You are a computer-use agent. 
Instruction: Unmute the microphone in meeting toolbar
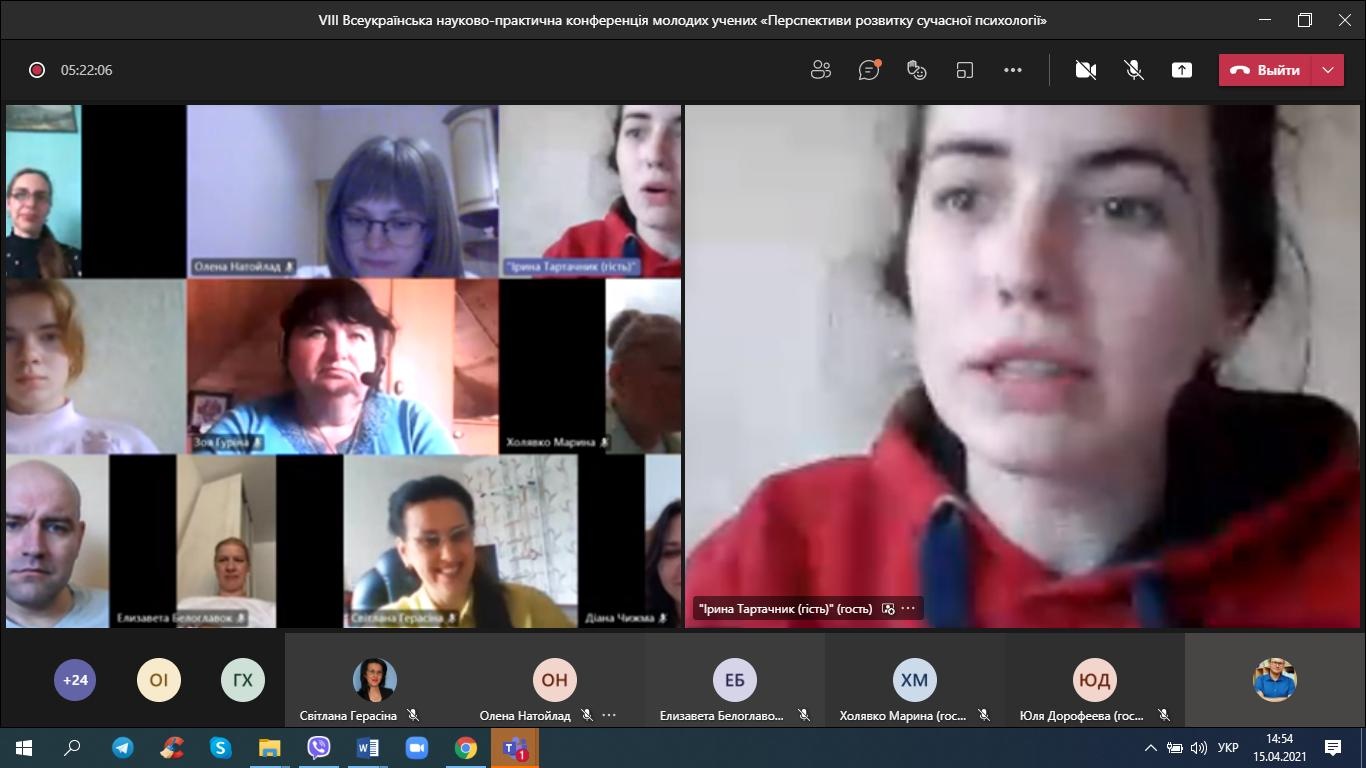pyautogui.click(x=1134, y=70)
